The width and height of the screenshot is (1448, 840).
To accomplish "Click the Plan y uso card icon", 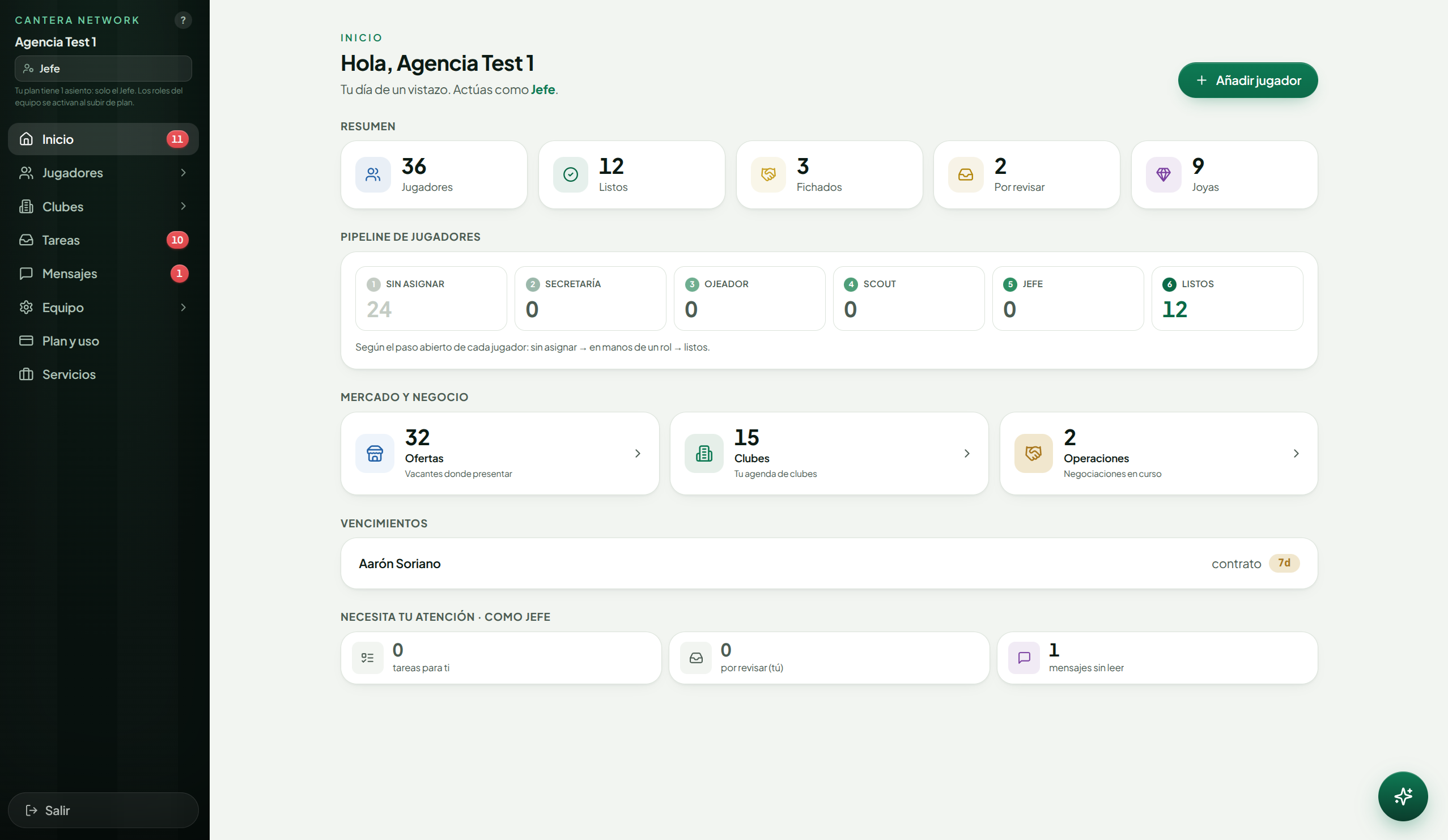I will click(x=27, y=340).
